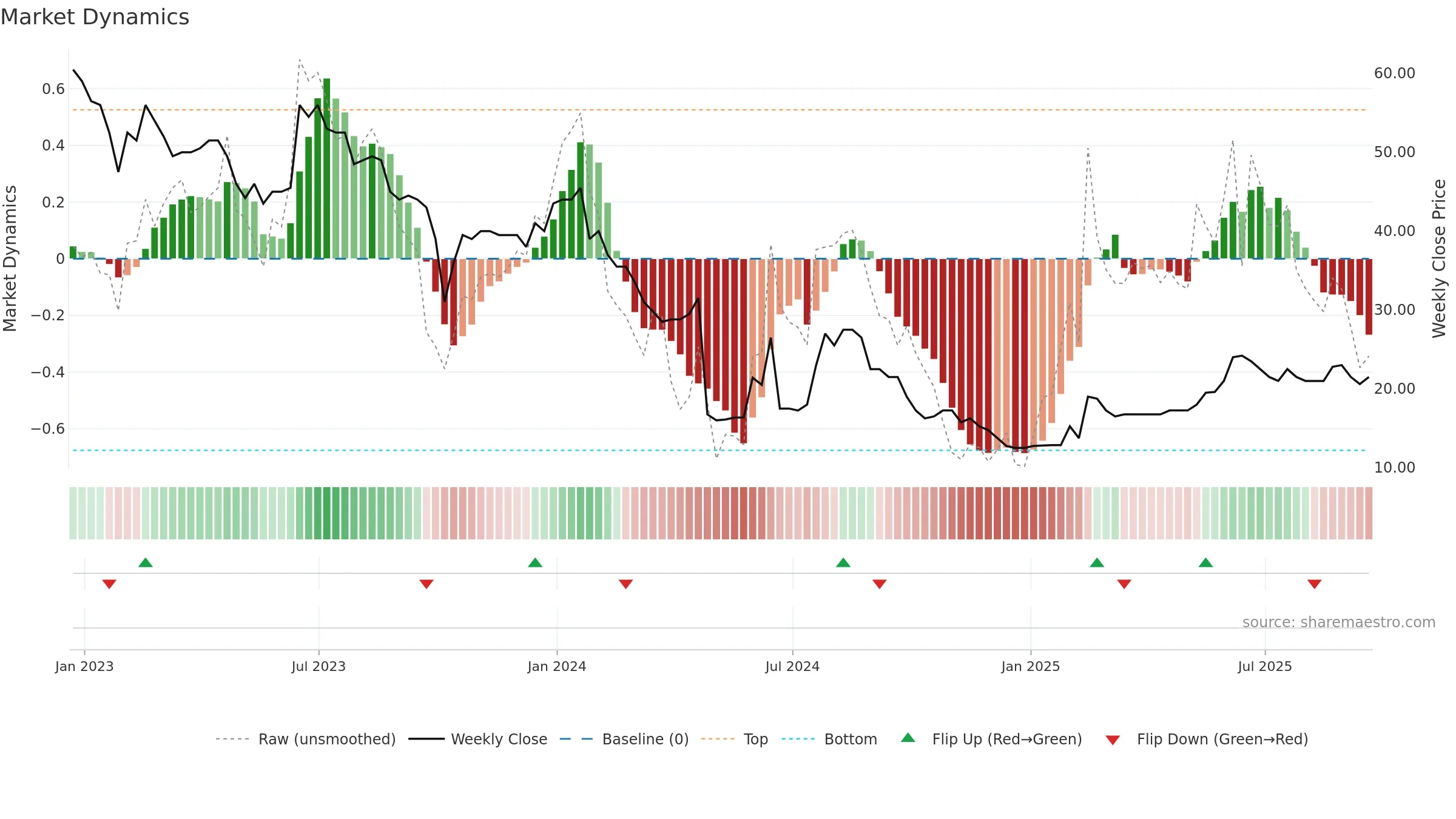Click the source: sharemaestro.com text
1456x819 pixels.
(1339, 622)
